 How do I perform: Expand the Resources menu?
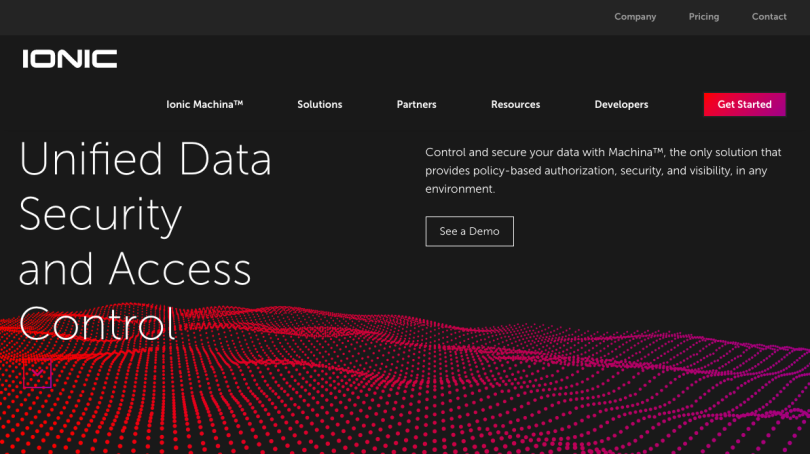[516, 104]
